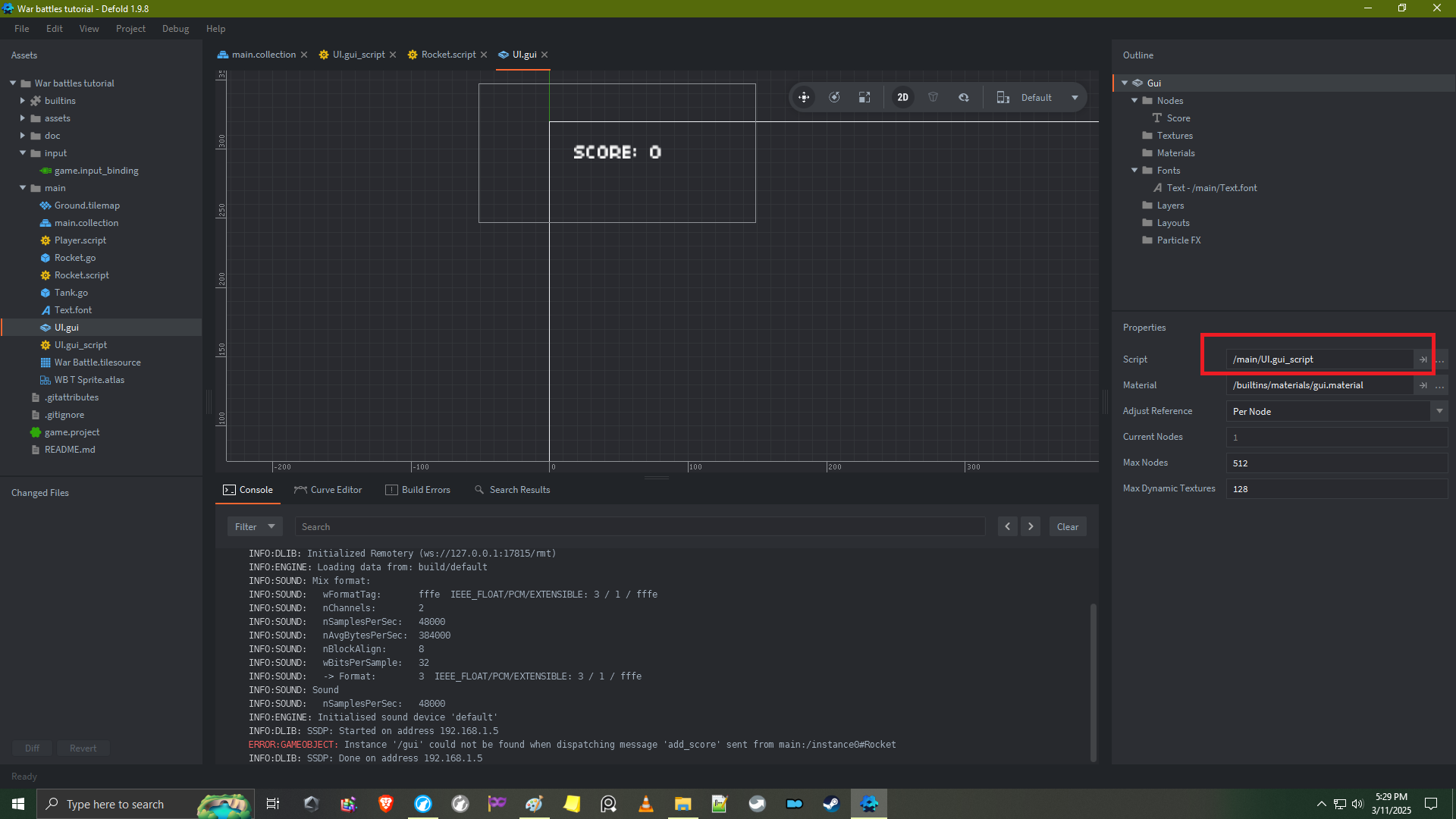Image resolution: width=1456 pixels, height=819 pixels.
Task: Open the Project menu
Action: (130, 29)
